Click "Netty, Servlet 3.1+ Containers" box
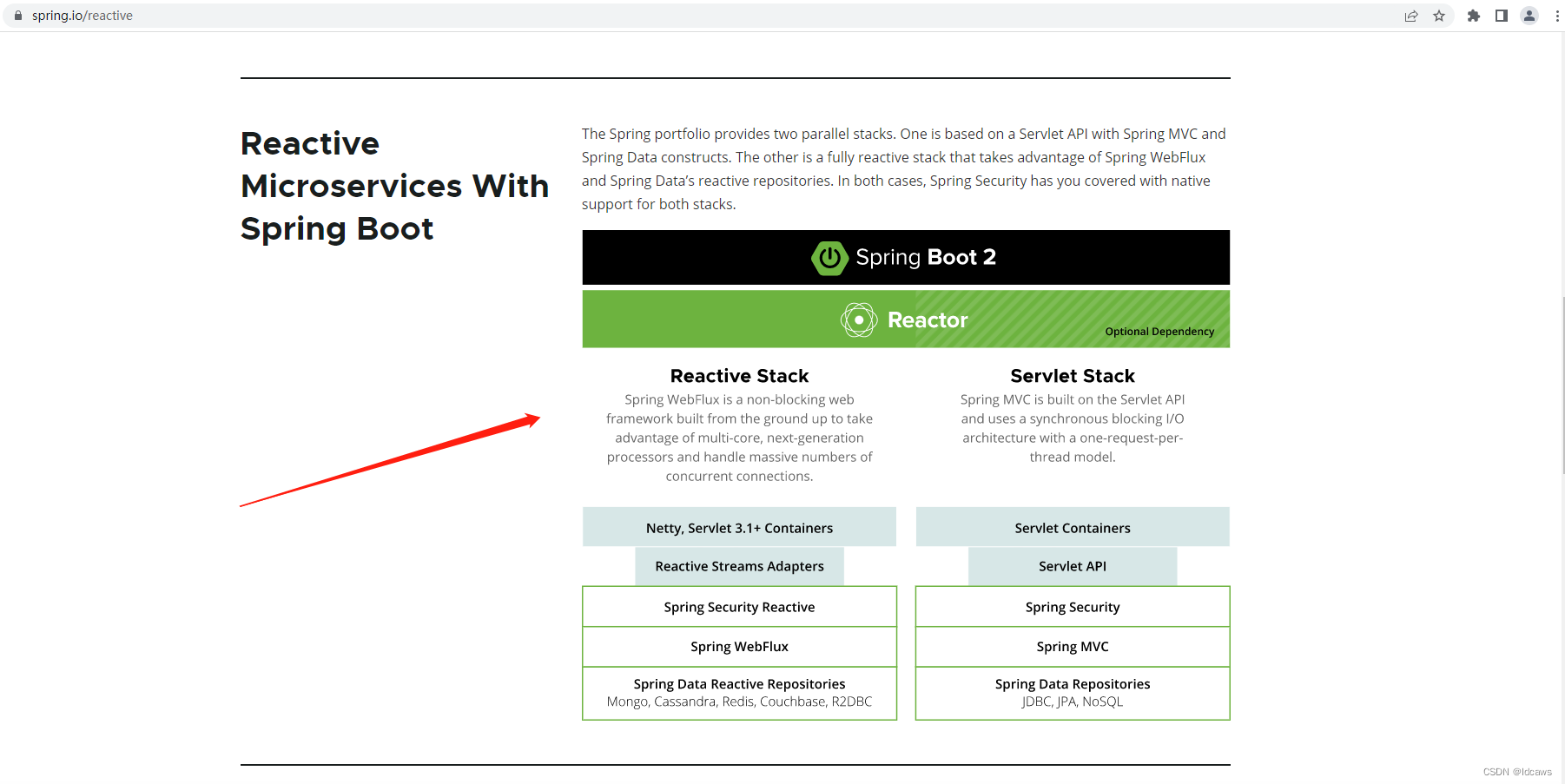 pos(739,527)
